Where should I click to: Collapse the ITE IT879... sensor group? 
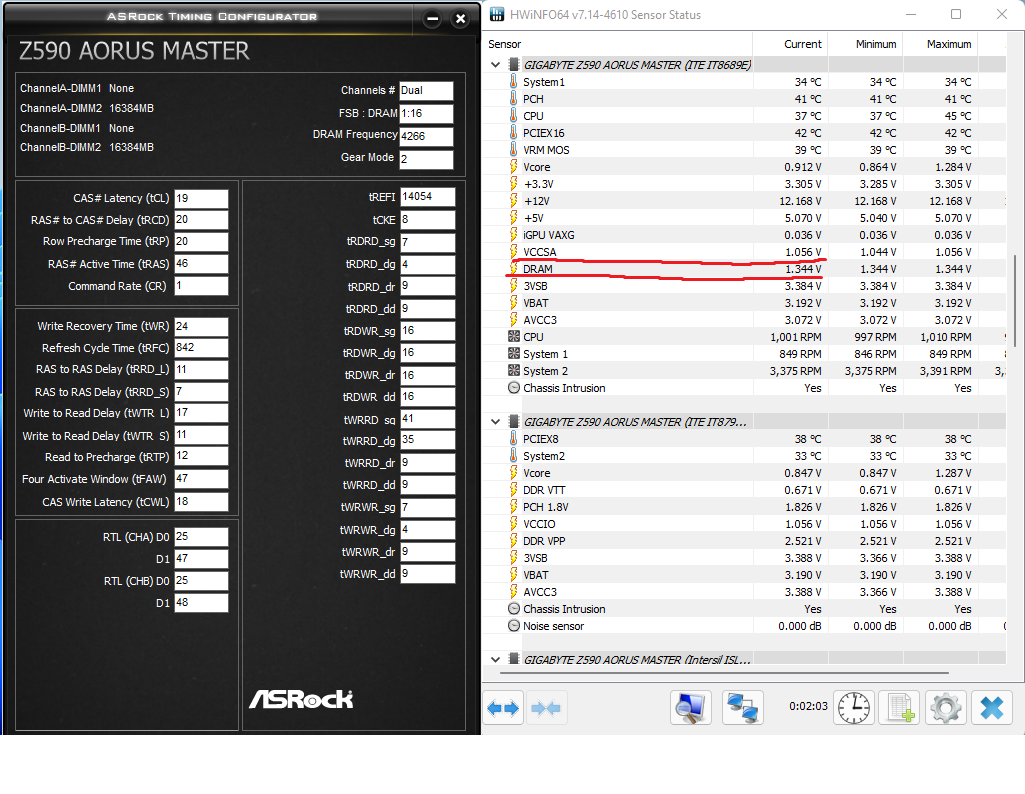496,422
